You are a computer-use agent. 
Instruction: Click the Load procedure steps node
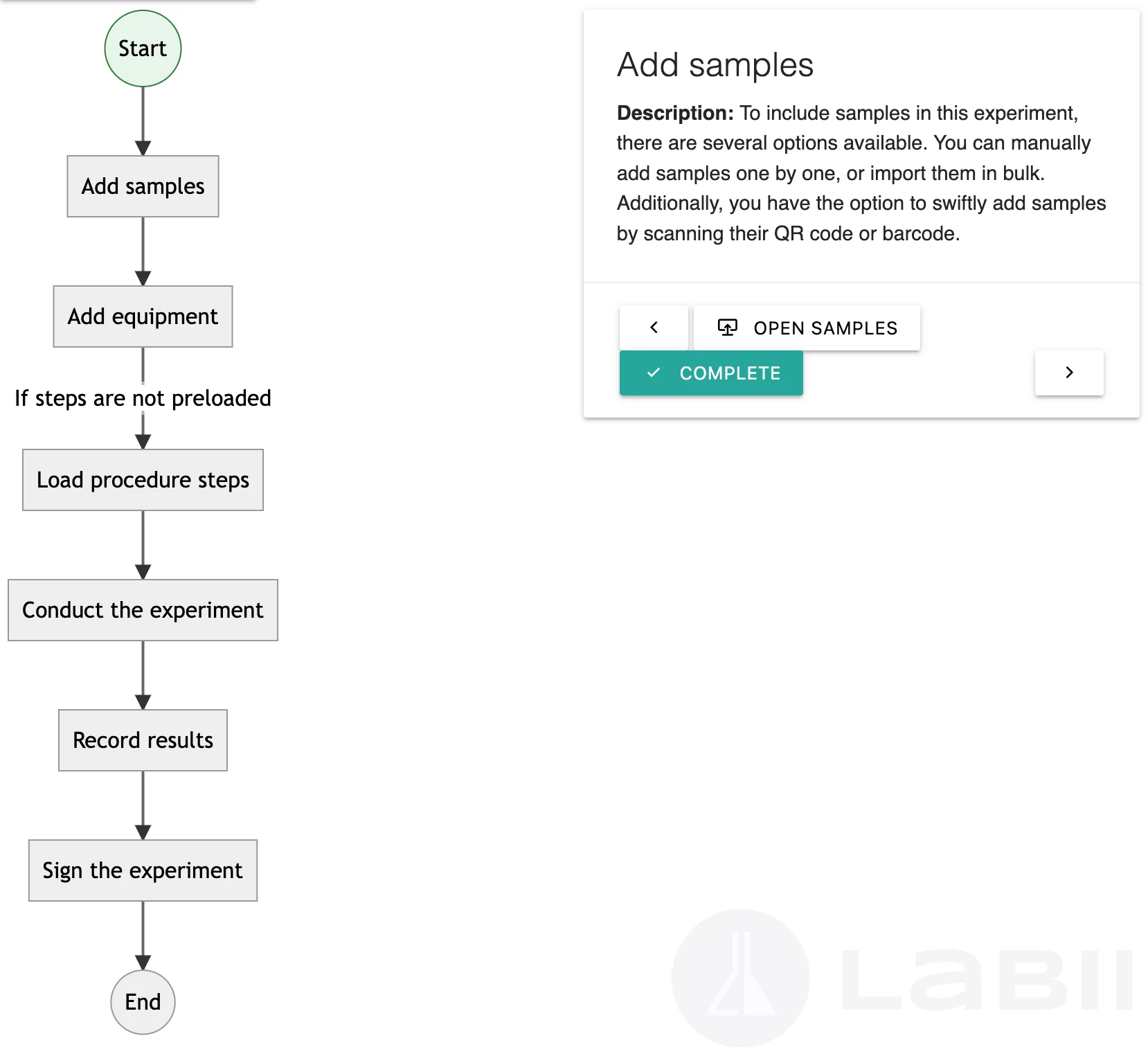pyautogui.click(x=142, y=480)
